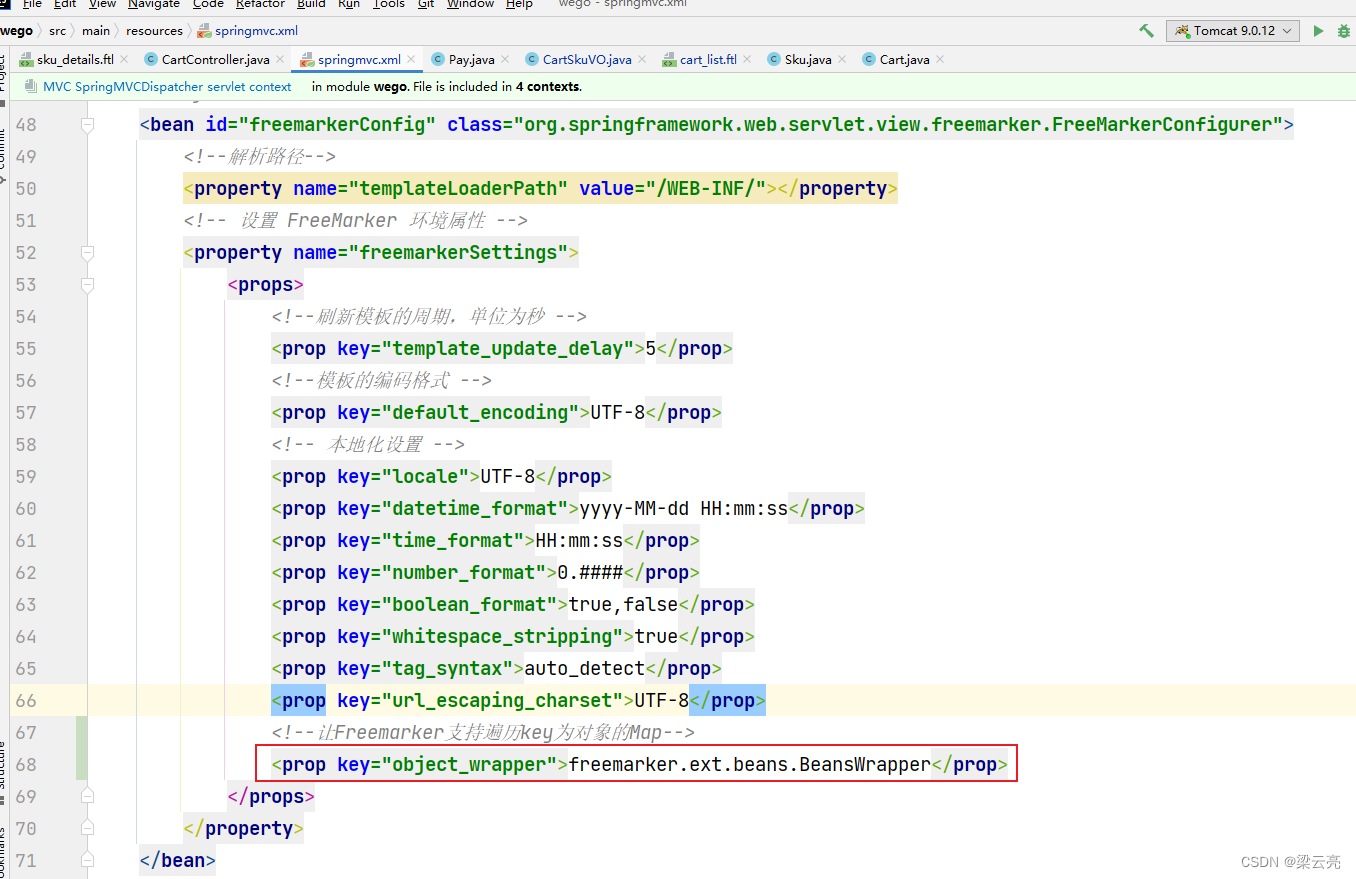Click the auto_detect value on line 65
1356x879 pixels.
point(585,669)
